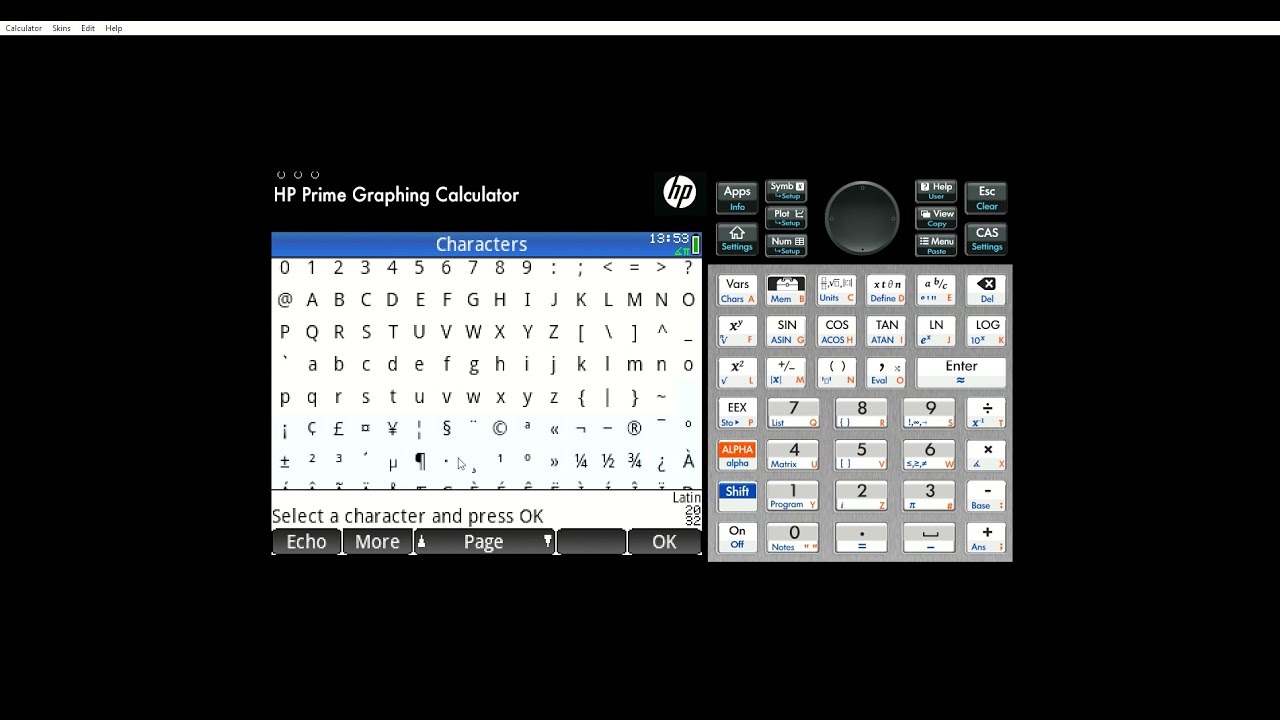The height and width of the screenshot is (720, 1280).
Task: Click the COS key
Action: pos(836,331)
